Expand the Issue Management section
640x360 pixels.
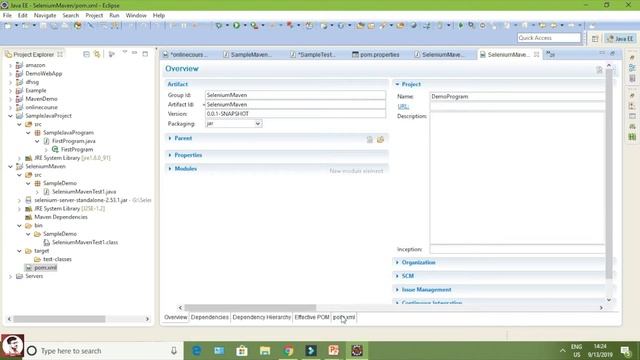click(x=397, y=289)
